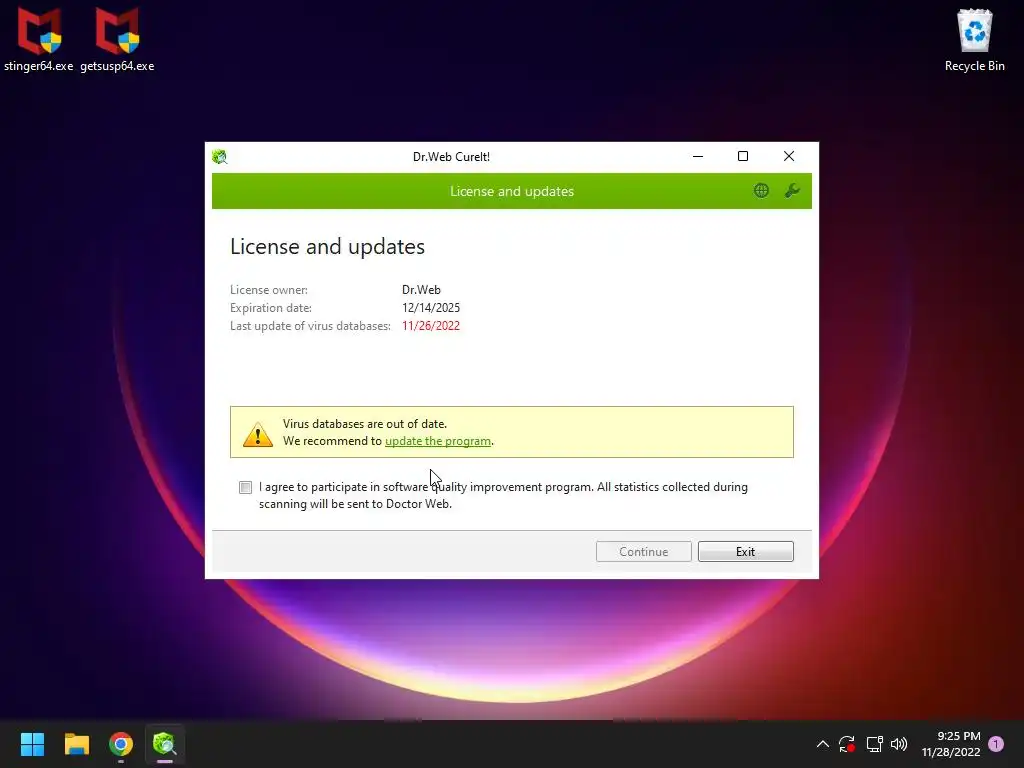The width and height of the screenshot is (1024, 768).
Task: Select the stinger64.exe desktop icon
Action: point(39,40)
